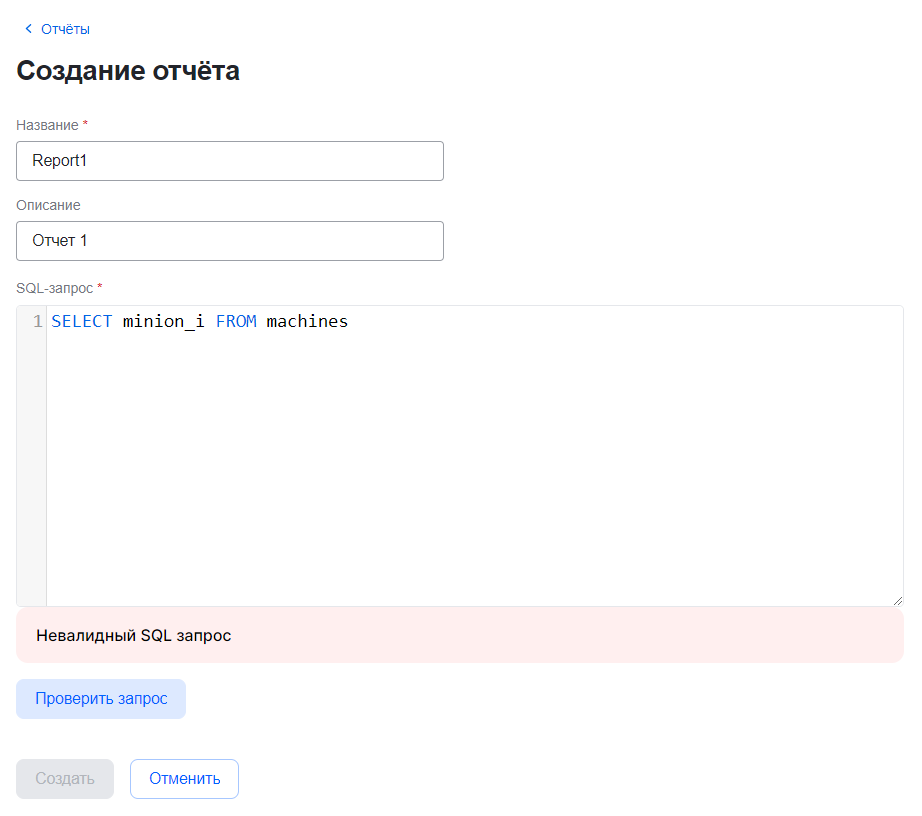The height and width of the screenshot is (816, 922).
Task: Click the Название field label
Action: [47, 124]
